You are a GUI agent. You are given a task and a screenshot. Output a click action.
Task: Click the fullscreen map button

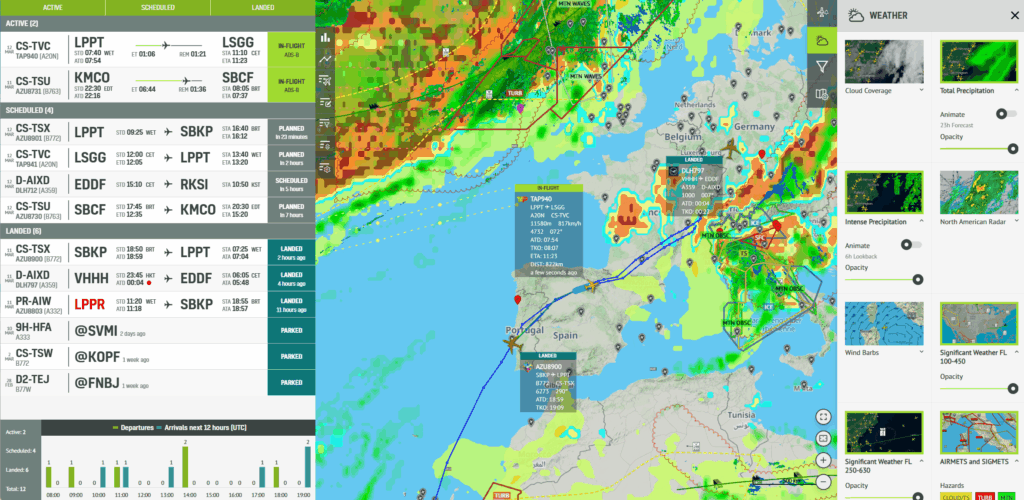(x=823, y=416)
